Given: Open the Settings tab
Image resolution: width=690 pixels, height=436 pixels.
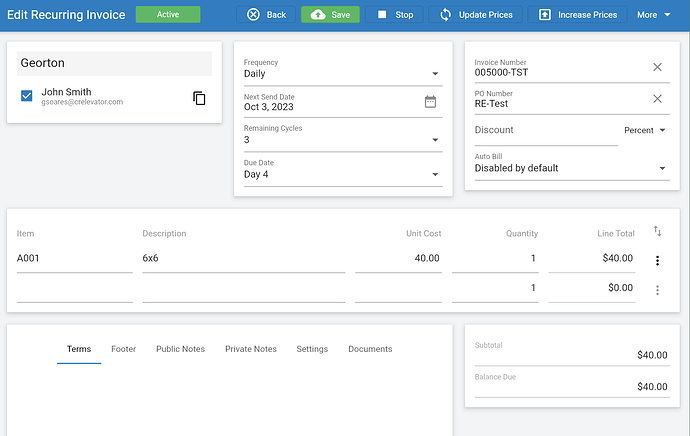Looking at the screenshot, I should tap(312, 349).
